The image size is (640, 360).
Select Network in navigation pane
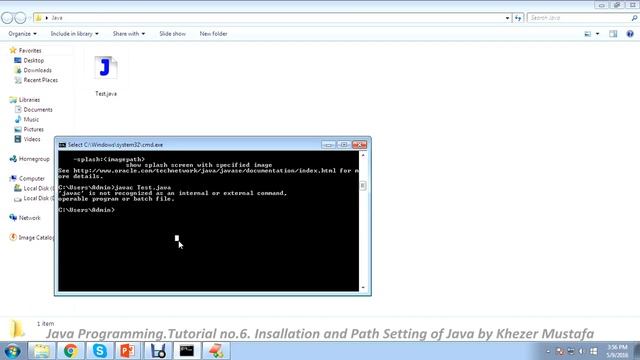25,218
